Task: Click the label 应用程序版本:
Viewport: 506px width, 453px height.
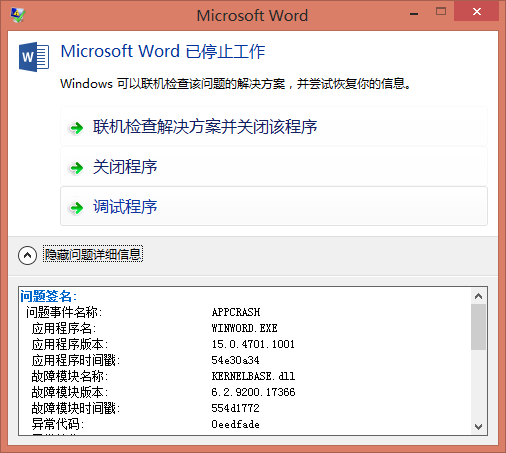Action: pyautogui.click(x=70, y=344)
